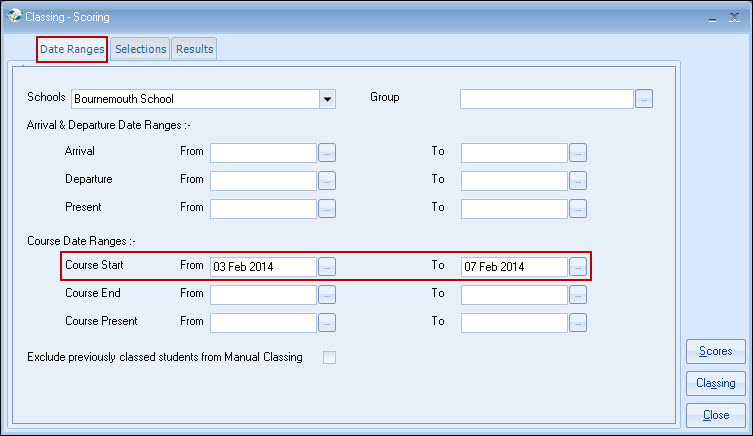The width and height of the screenshot is (753, 436).
Task: Click the Scores button
Action: (x=715, y=352)
